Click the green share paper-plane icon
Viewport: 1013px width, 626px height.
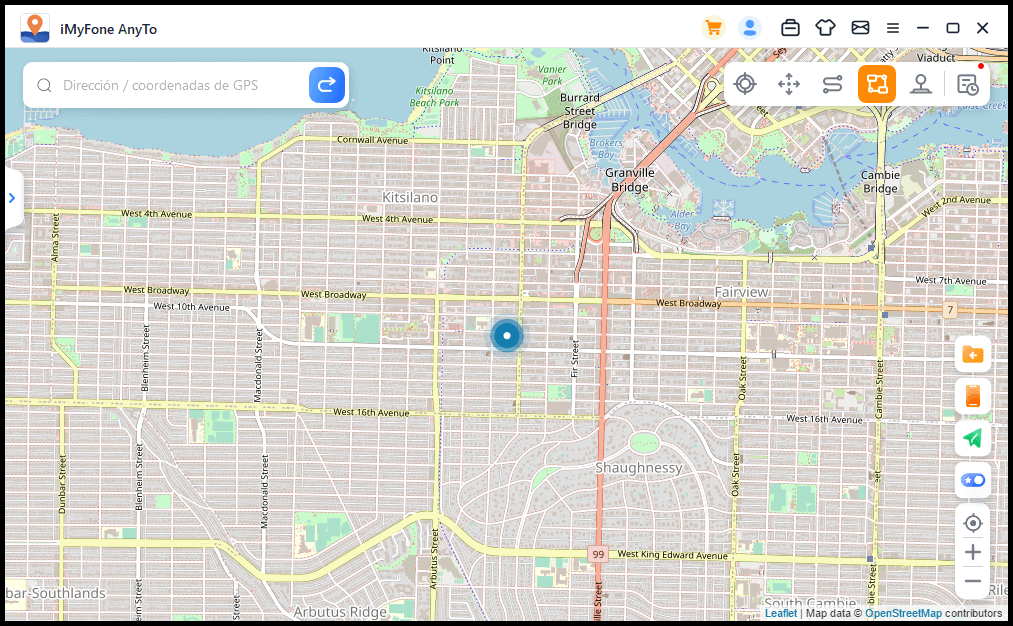(x=972, y=438)
